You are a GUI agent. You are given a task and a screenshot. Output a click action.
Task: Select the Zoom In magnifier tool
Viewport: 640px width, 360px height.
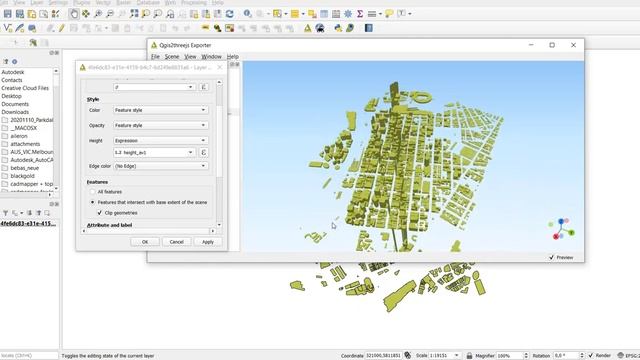98,14
